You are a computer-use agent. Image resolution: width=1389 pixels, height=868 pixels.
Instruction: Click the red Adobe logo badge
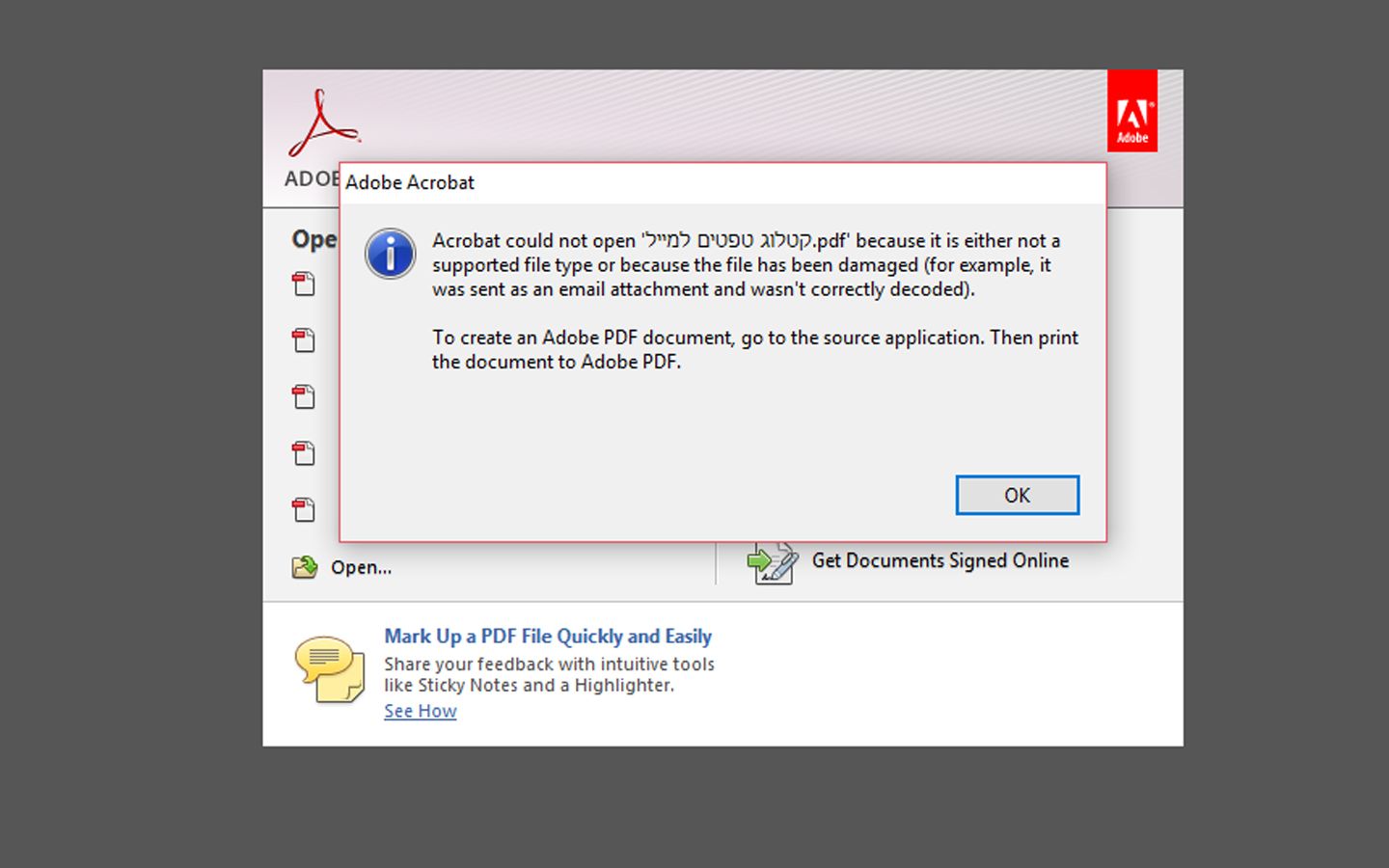coord(1132,111)
